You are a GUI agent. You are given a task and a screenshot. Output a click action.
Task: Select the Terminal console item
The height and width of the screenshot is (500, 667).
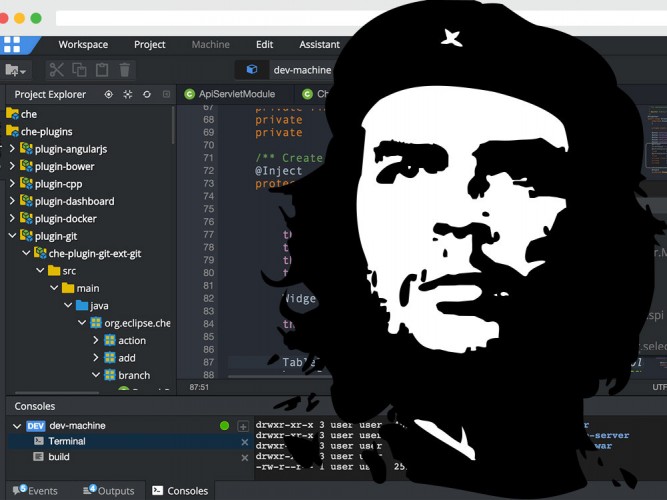click(67, 441)
